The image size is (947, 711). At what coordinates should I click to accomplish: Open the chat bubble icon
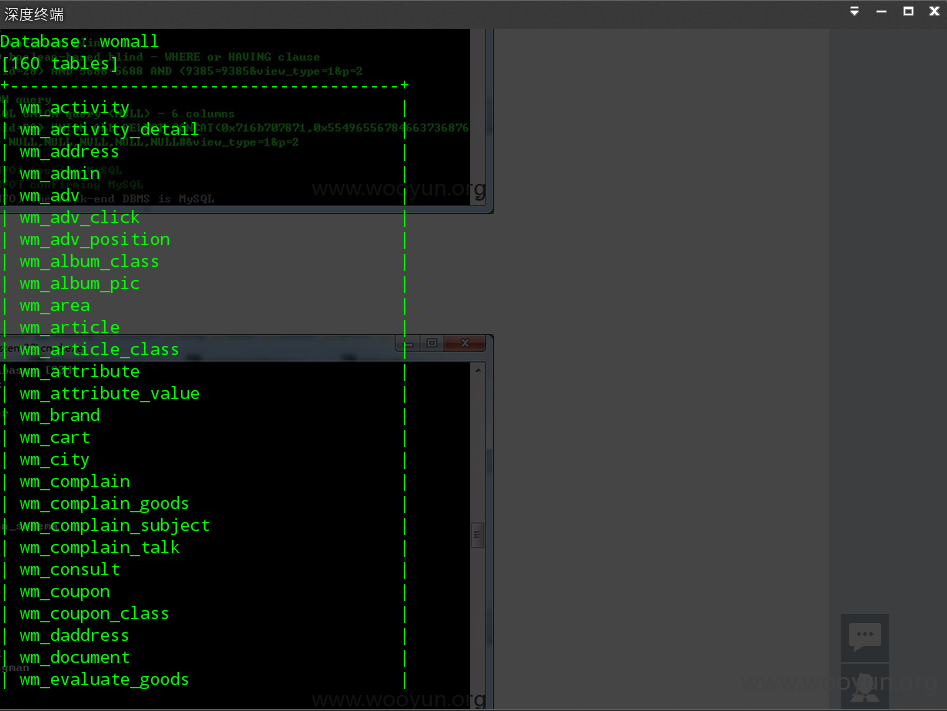coord(865,637)
